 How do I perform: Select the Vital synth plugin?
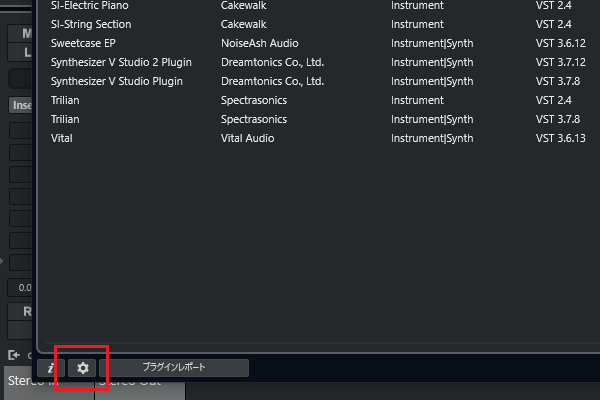click(x=62, y=138)
